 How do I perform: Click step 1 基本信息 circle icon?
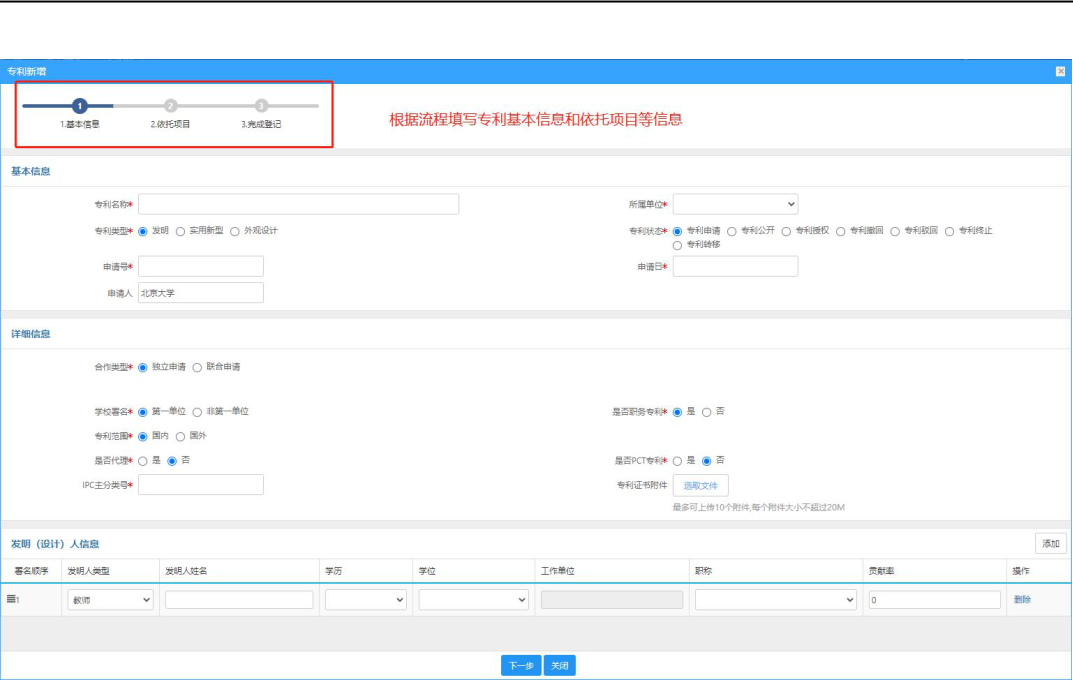click(80, 106)
